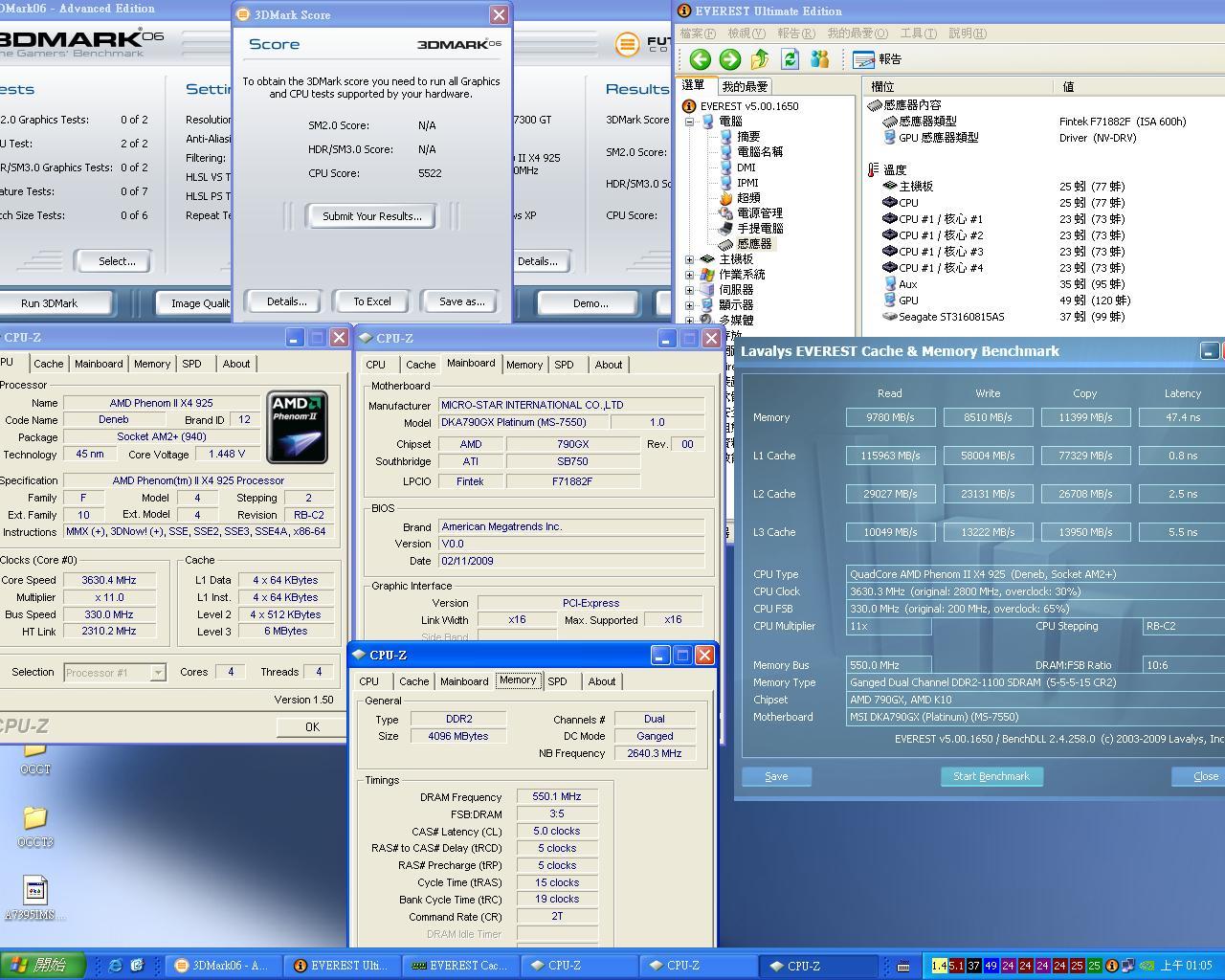Click the 9780 MB/s memory read result
This screenshot has width=1225, height=980.
tap(890, 417)
